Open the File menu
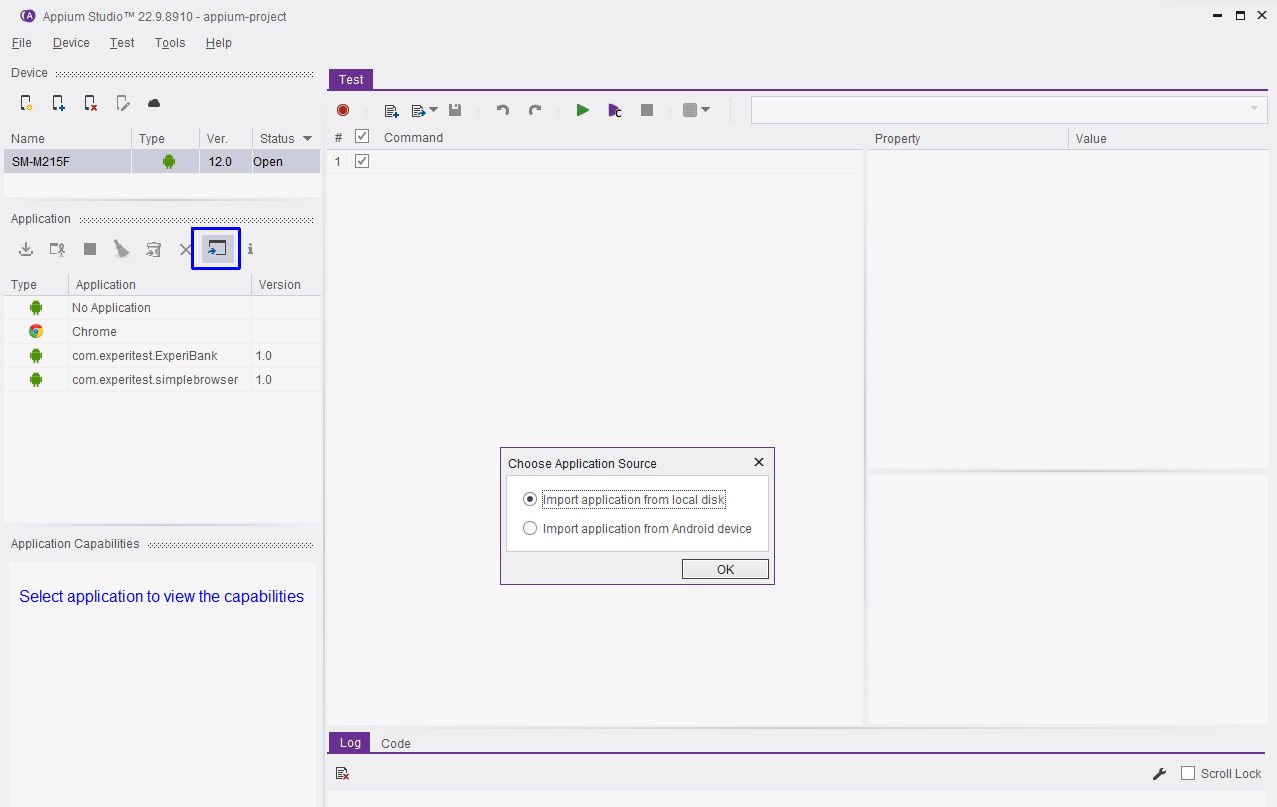This screenshot has width=1277, height=807. tap(21, 43)
